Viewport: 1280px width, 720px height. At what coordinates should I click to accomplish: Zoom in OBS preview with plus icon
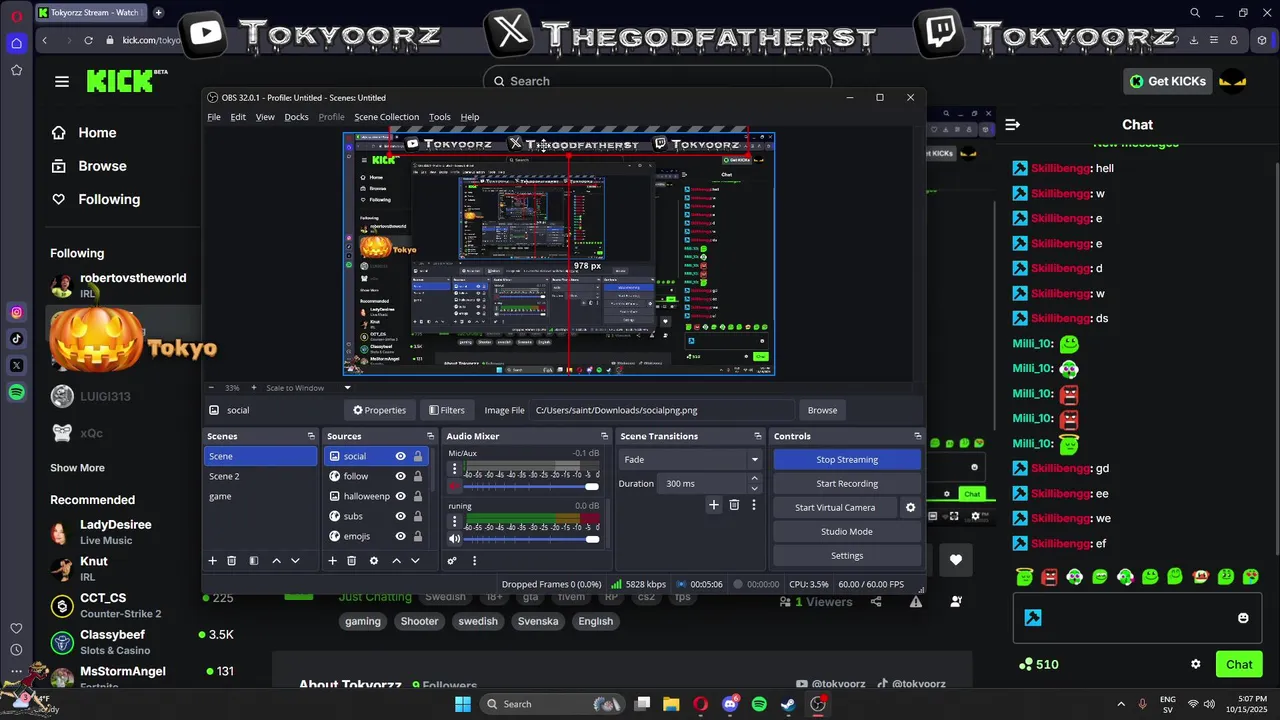coord(254,388)
